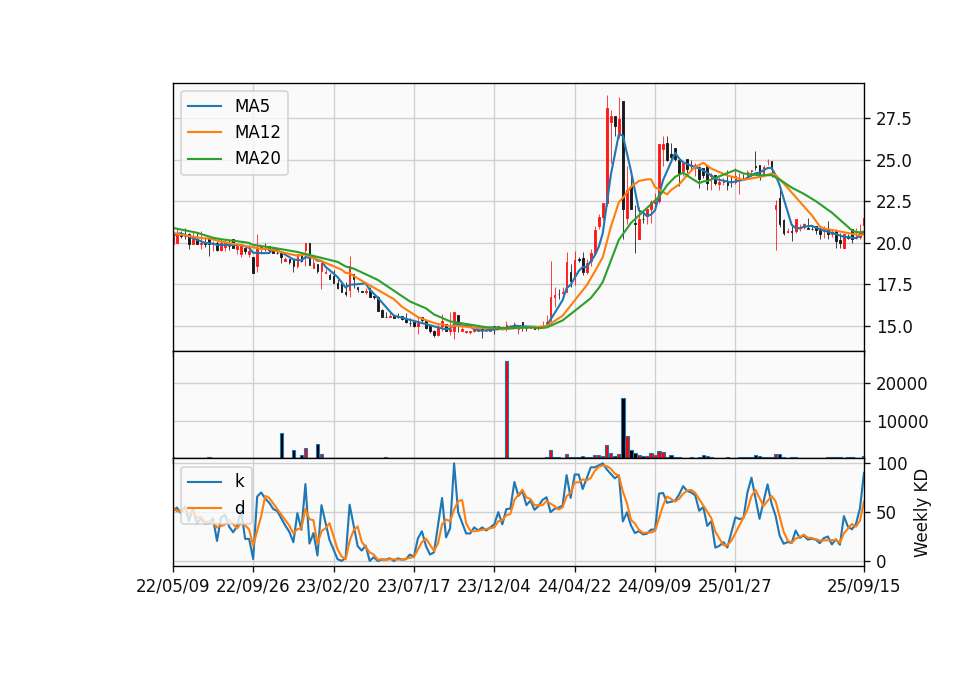This screenshot has height=690, width=960.
Task: Click the tall black volume bar near 24/09
Action: pyautogui.click(x=623, y=428)
